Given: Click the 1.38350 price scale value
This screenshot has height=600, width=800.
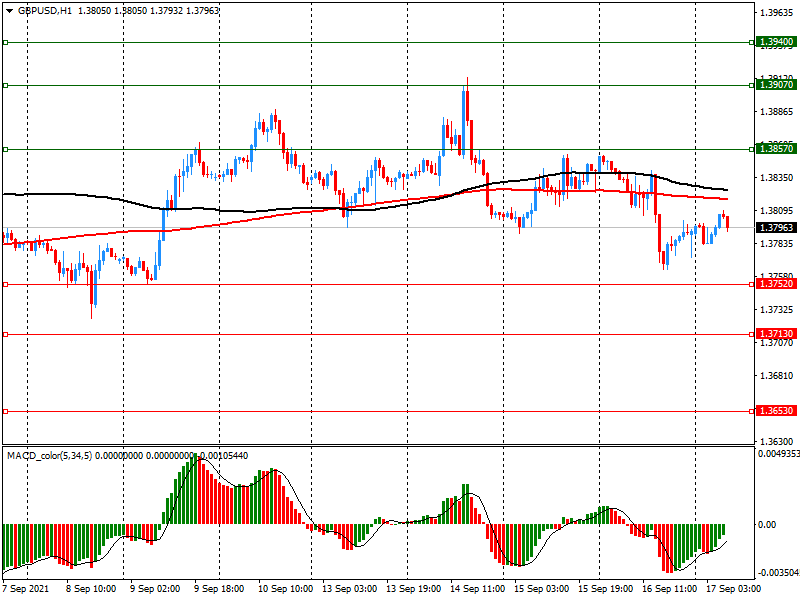Looking at the screenshot, I should (777, 178).
